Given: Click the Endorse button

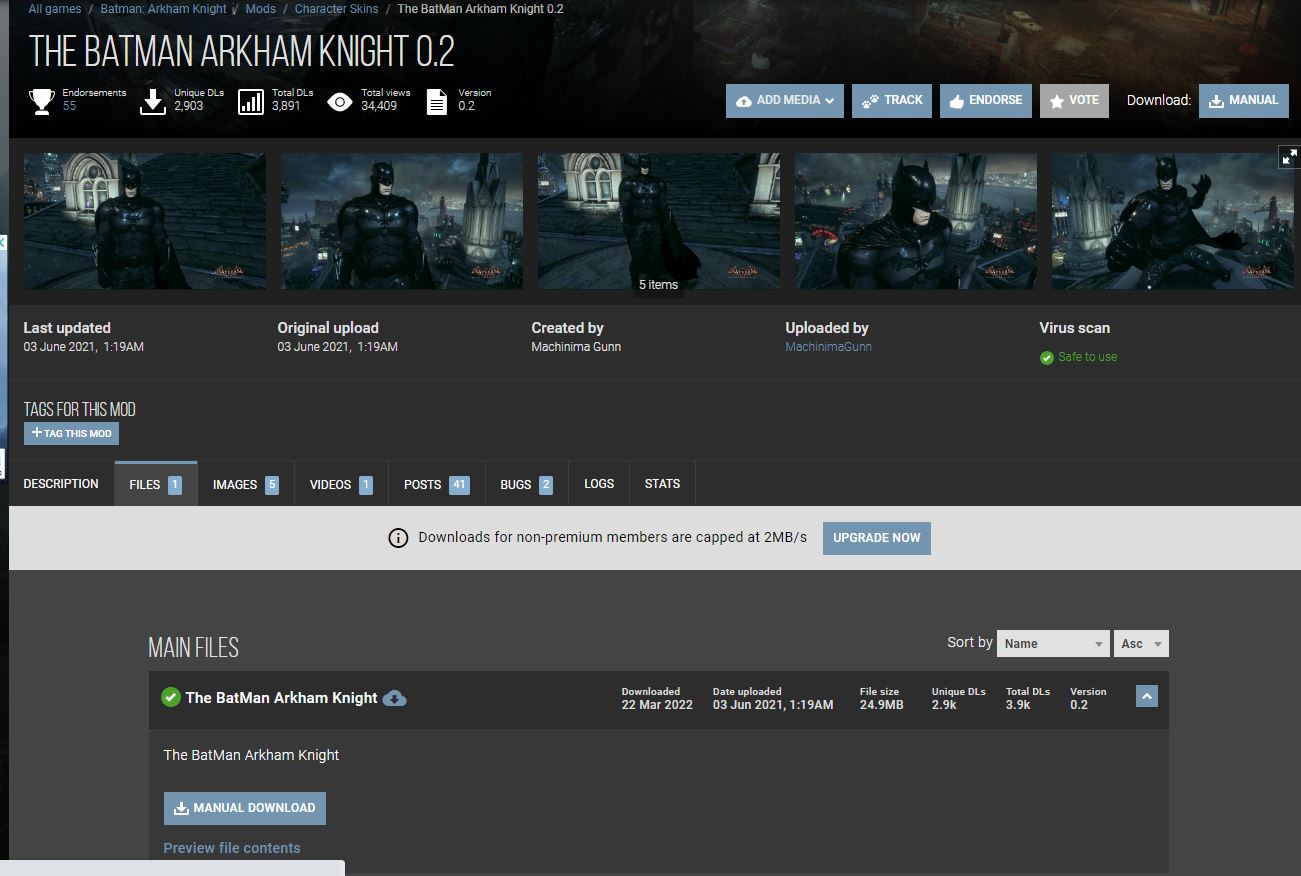Looking at the screenshot, I should (986, 101).
